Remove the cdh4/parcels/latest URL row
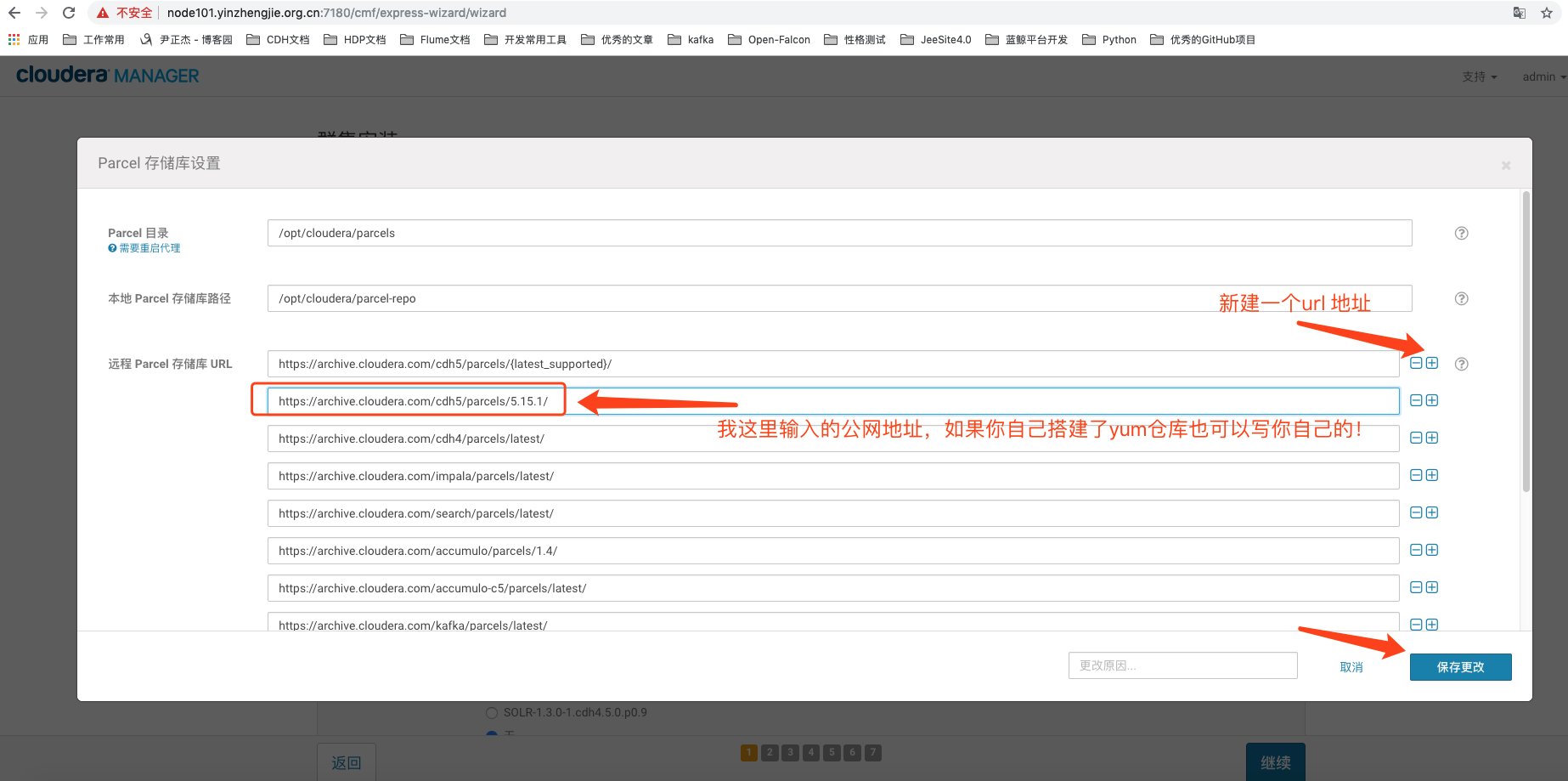The height and width of the screenshot is (781, 1568). 1416,438
